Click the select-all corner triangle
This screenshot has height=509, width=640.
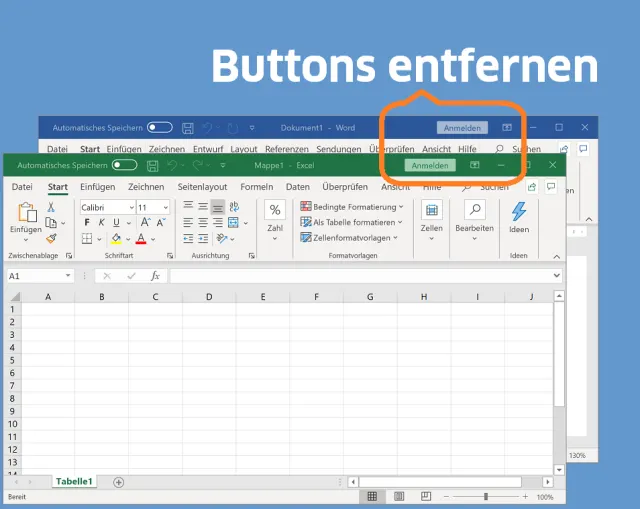coord(15,297)
